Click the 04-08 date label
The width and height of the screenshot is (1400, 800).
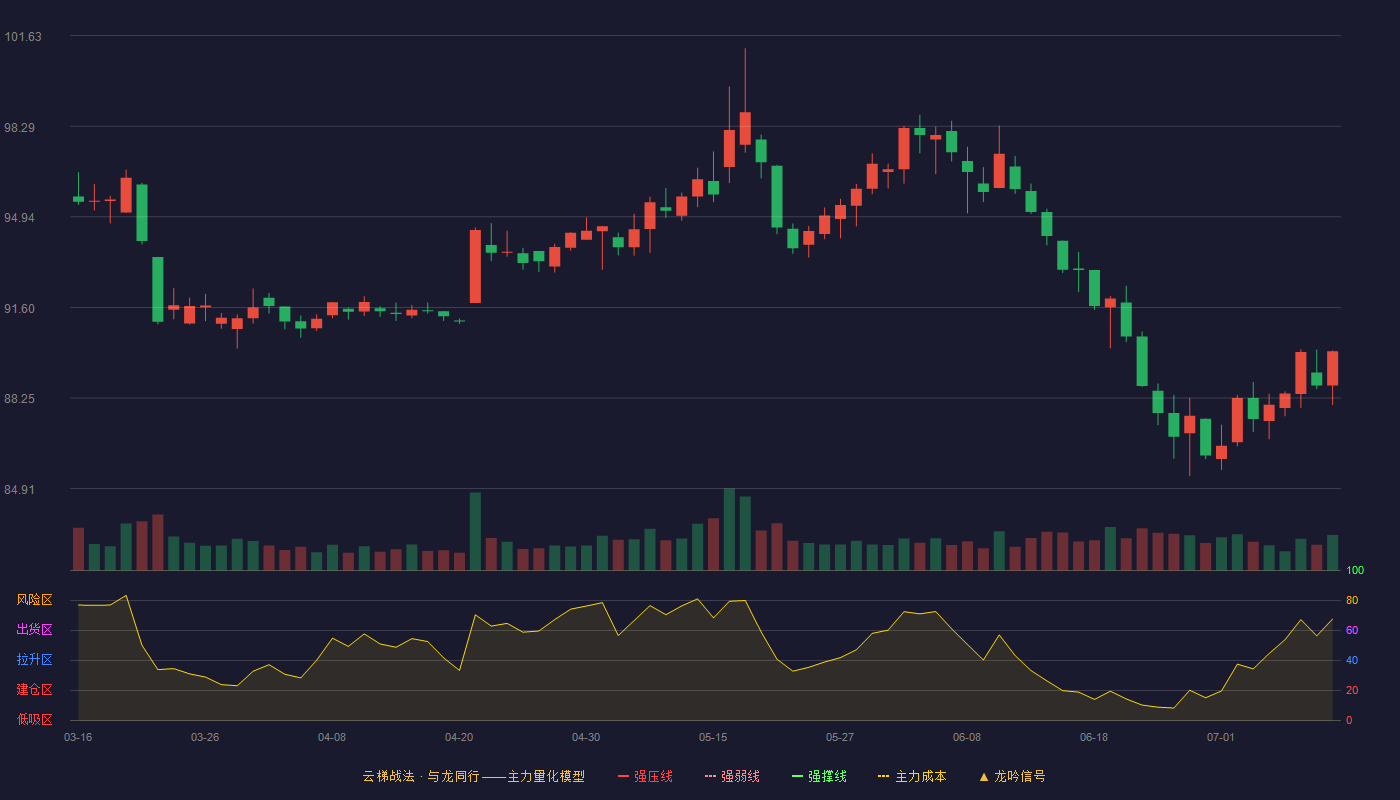tap(332, 737)
